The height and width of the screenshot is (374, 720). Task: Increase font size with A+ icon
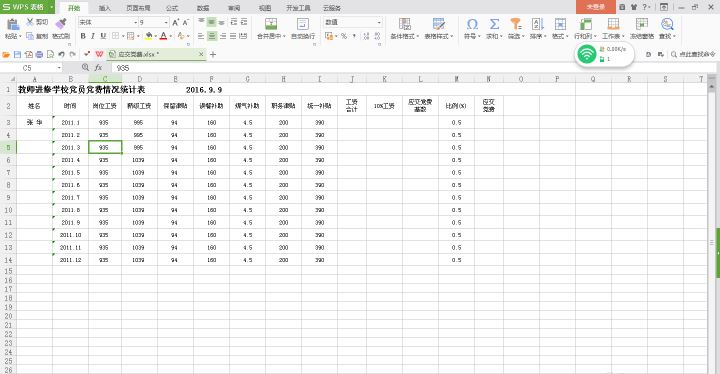(x=175, y=23)
